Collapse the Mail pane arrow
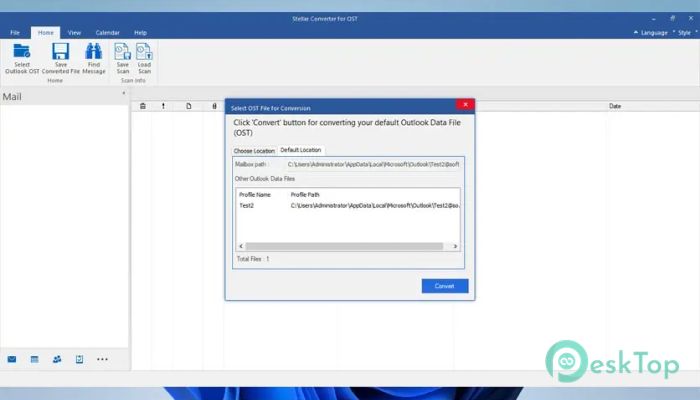The height and width of the screenshot is (400, 700). 124,93
